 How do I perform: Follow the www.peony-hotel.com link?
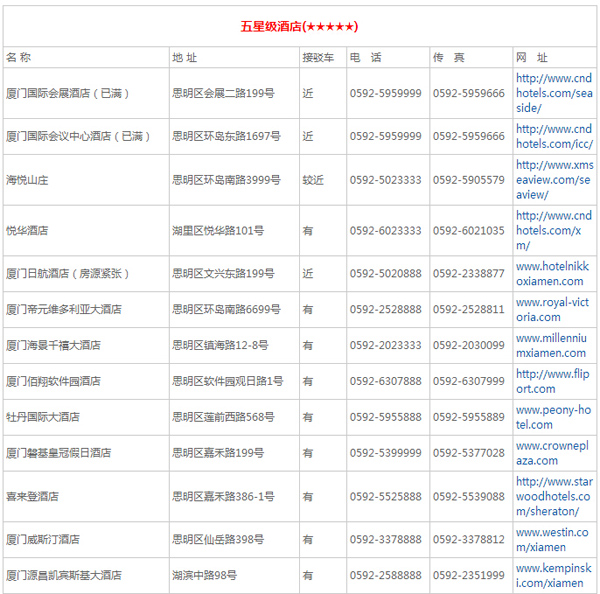(553, 417)
